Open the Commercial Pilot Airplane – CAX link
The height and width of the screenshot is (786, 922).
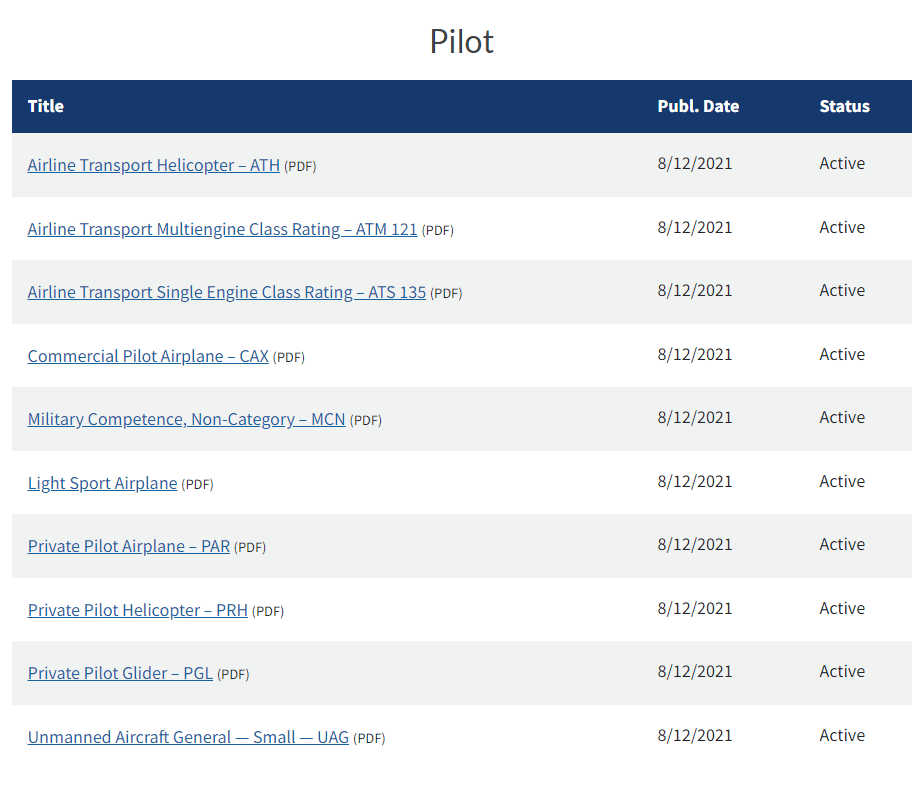tap(147, 356)
